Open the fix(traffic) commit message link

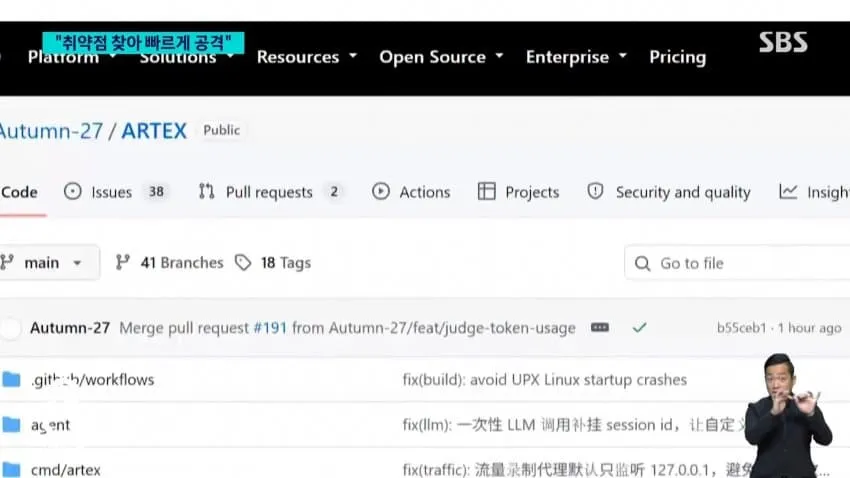(577, 469)
